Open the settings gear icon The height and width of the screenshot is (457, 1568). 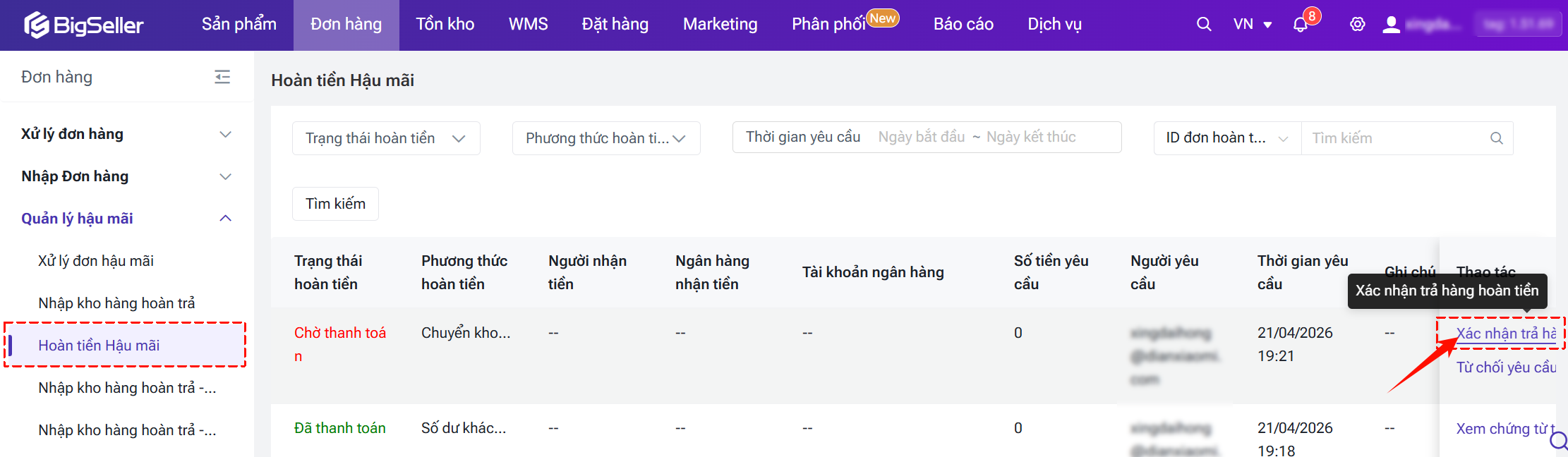click(1357, 25)
